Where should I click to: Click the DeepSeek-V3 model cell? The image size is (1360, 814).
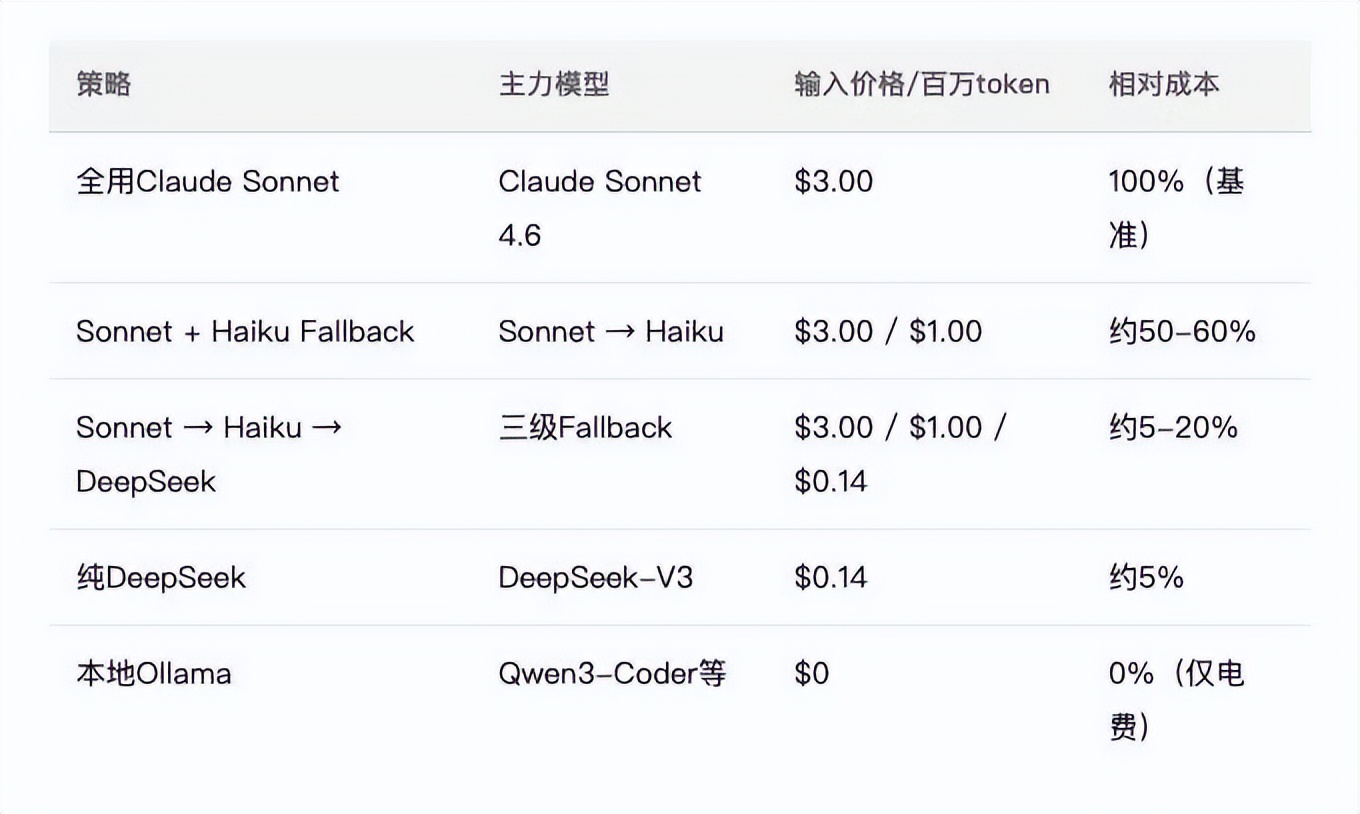pos(595,578)
